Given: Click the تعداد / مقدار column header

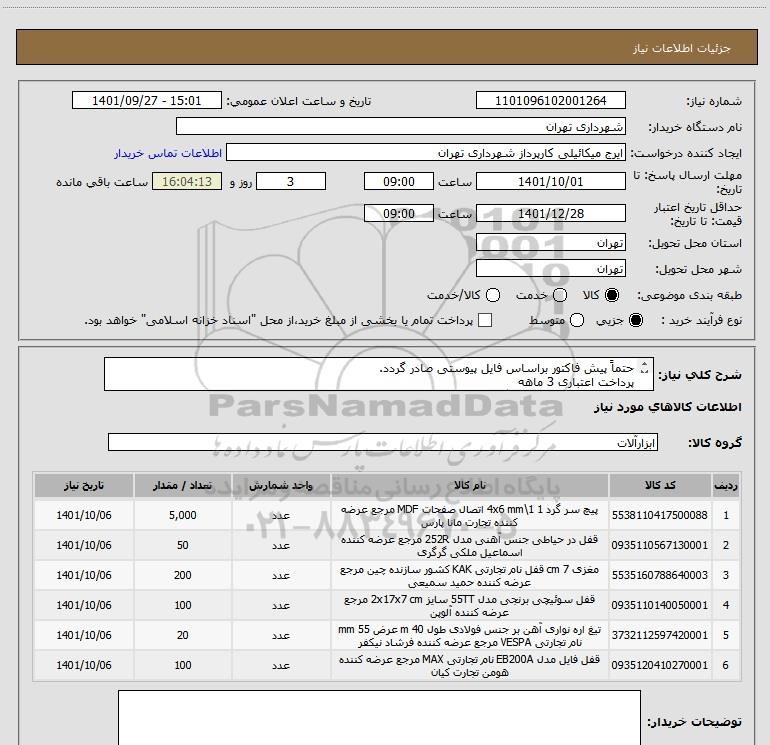Looking at the screenshot, I should coord(183,485).
